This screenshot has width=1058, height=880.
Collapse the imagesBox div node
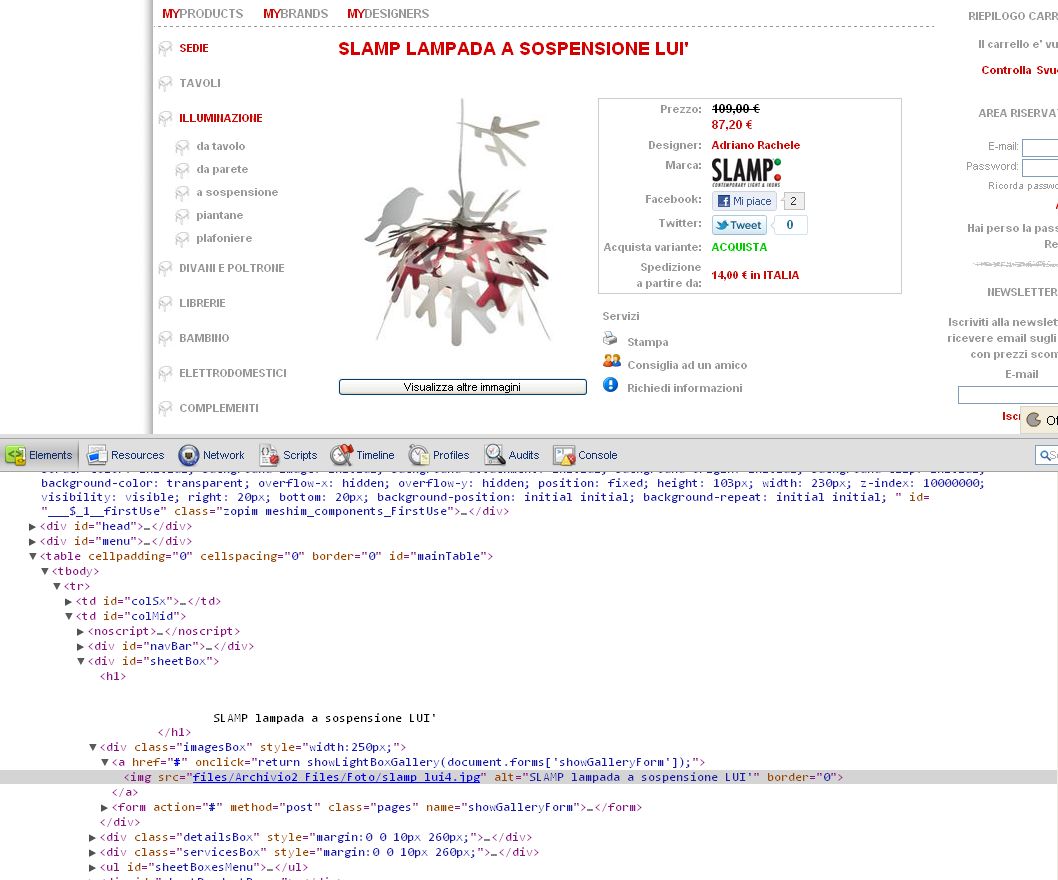click(x=92, y=747)
